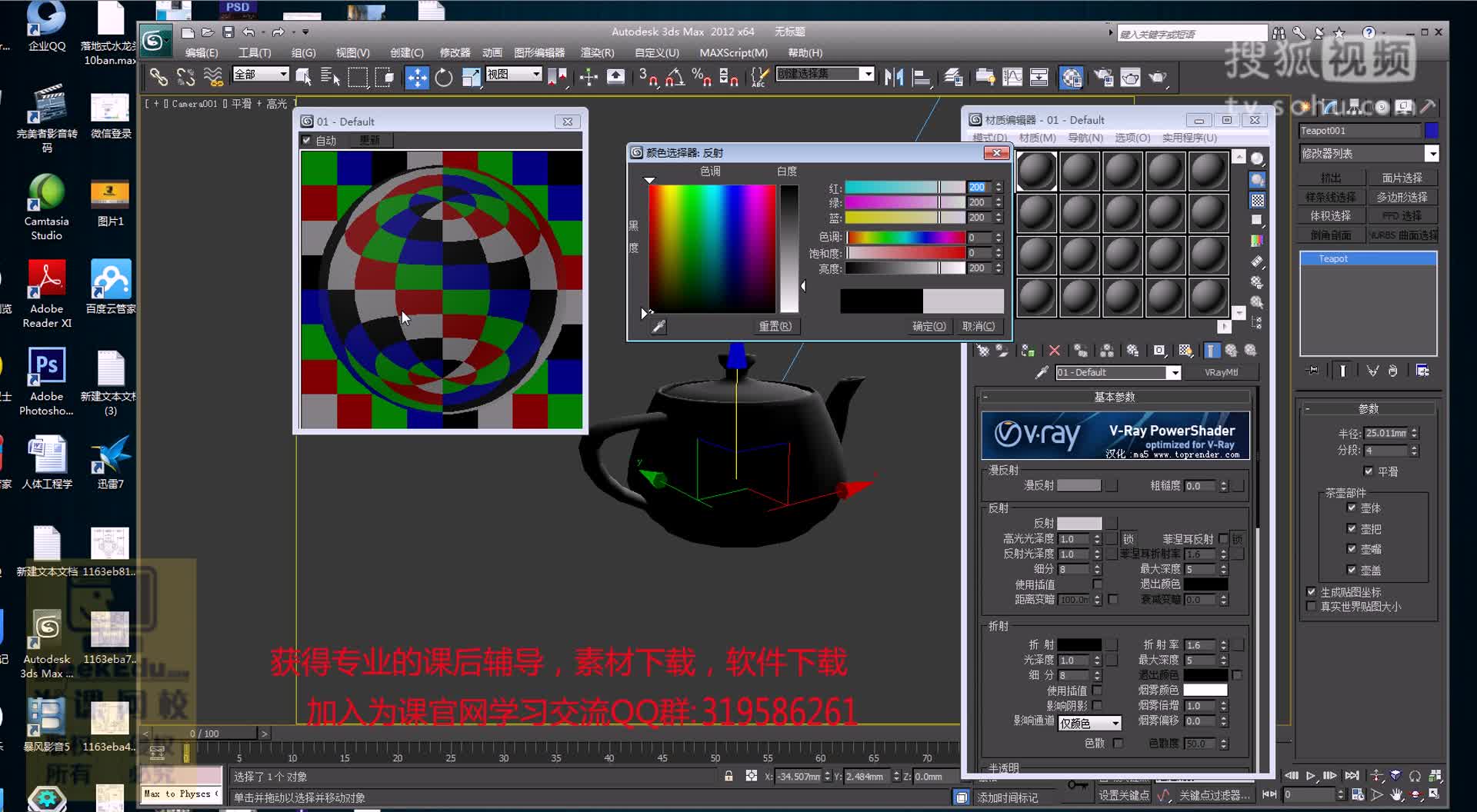1477x812 pixels.
Task: Click Show End Result toggle in modifier panel
Action: pyautogui.click(x=1342, y=371)
